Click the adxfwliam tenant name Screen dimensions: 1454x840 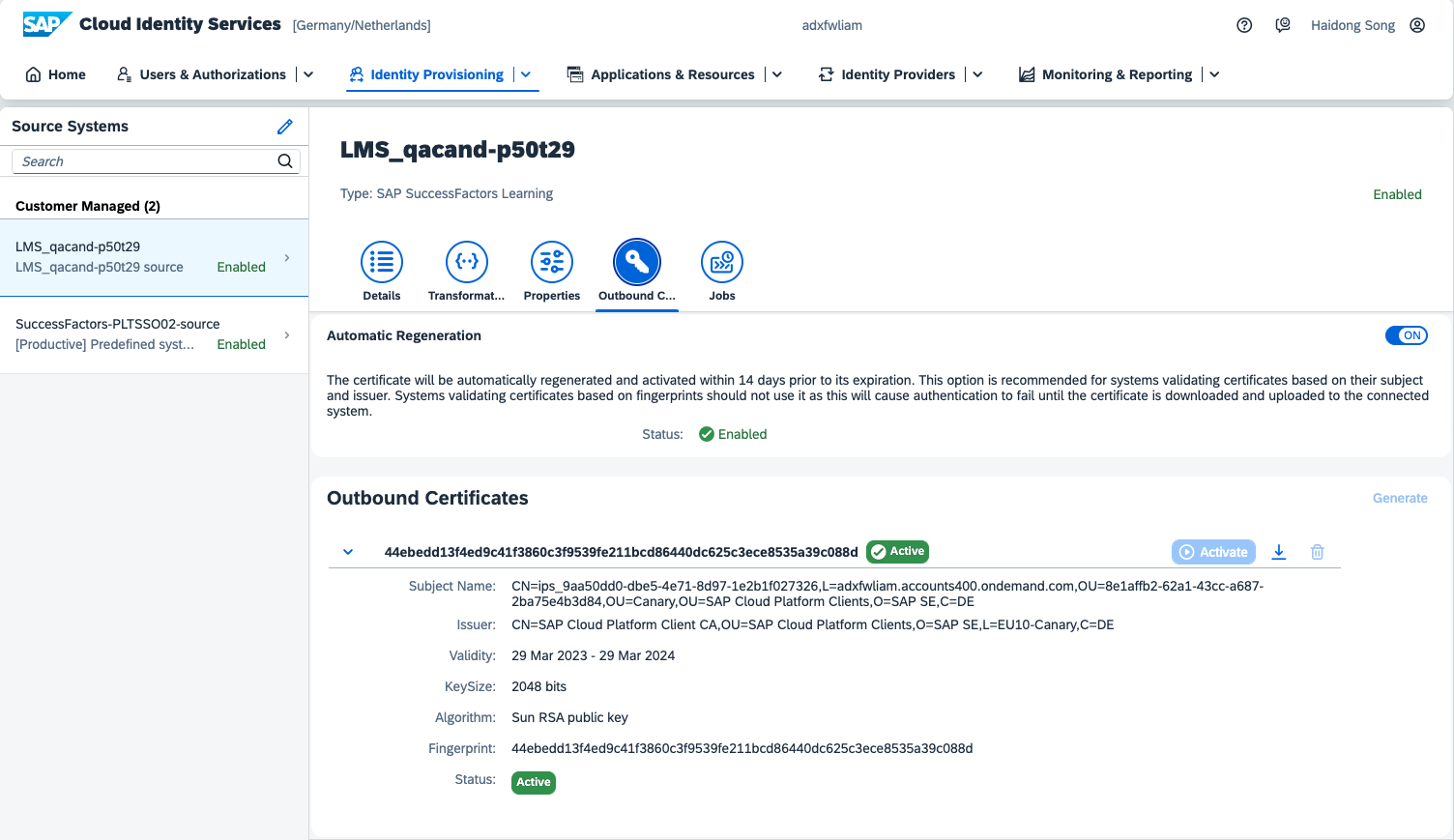(x=832, y=25)
